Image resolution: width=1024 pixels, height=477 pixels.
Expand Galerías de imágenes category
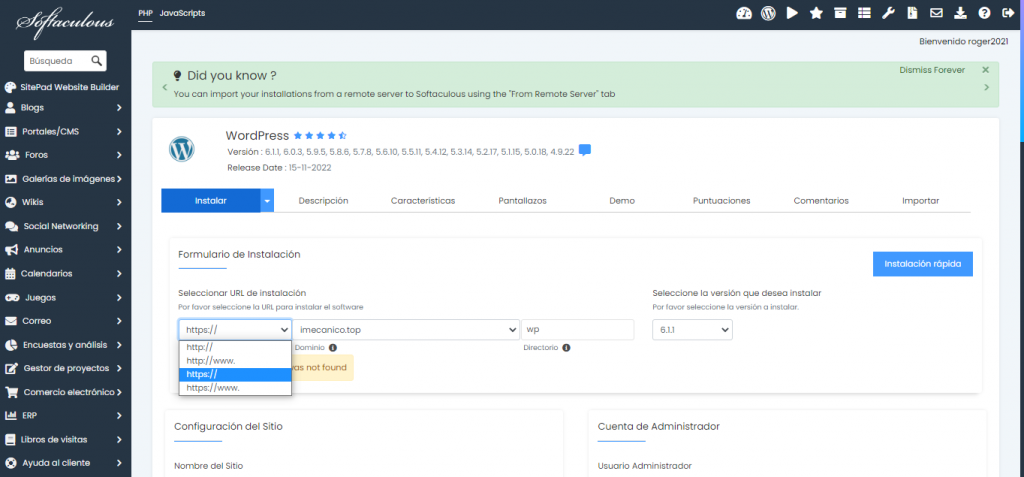click(x=65, y=178)
